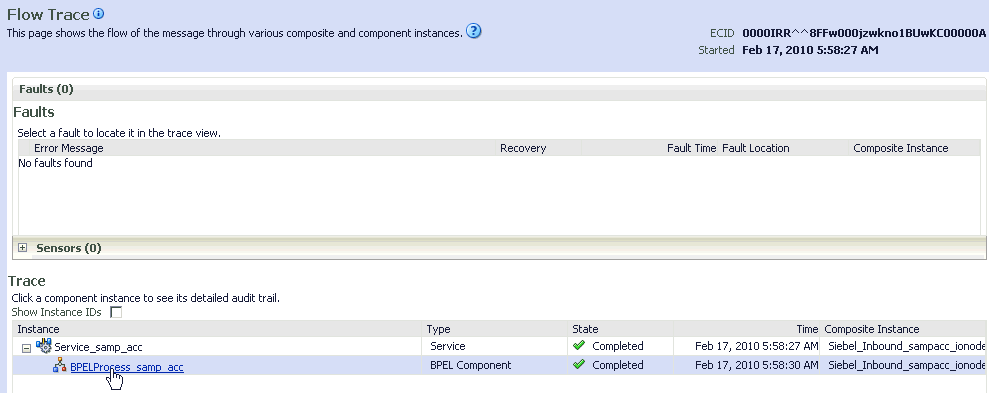989x393 pixels.
Task: Click the Started date value in header
Action: [x=810, y=50]
